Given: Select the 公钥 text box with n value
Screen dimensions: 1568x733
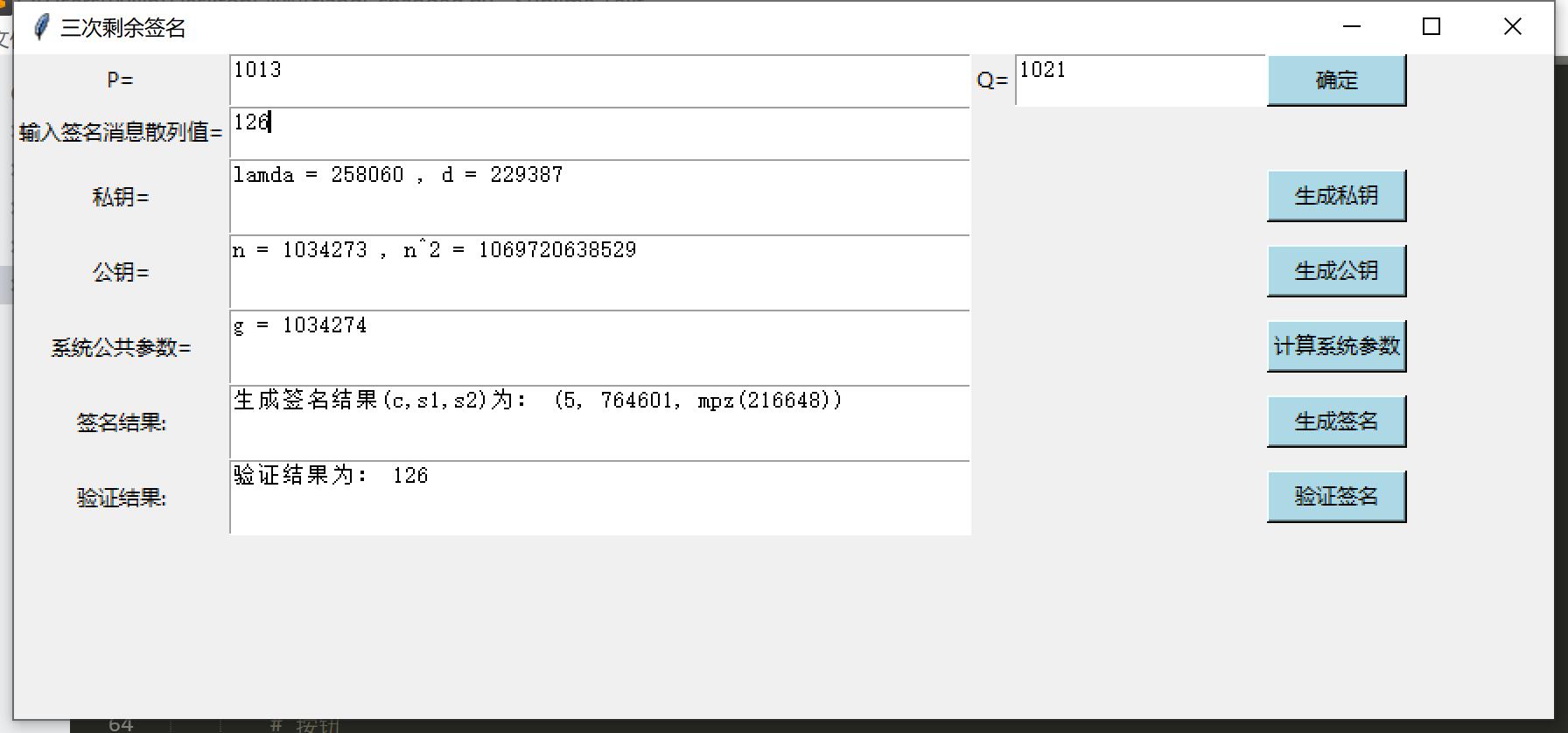Looking at the screenshot, I should pos(600,272).
